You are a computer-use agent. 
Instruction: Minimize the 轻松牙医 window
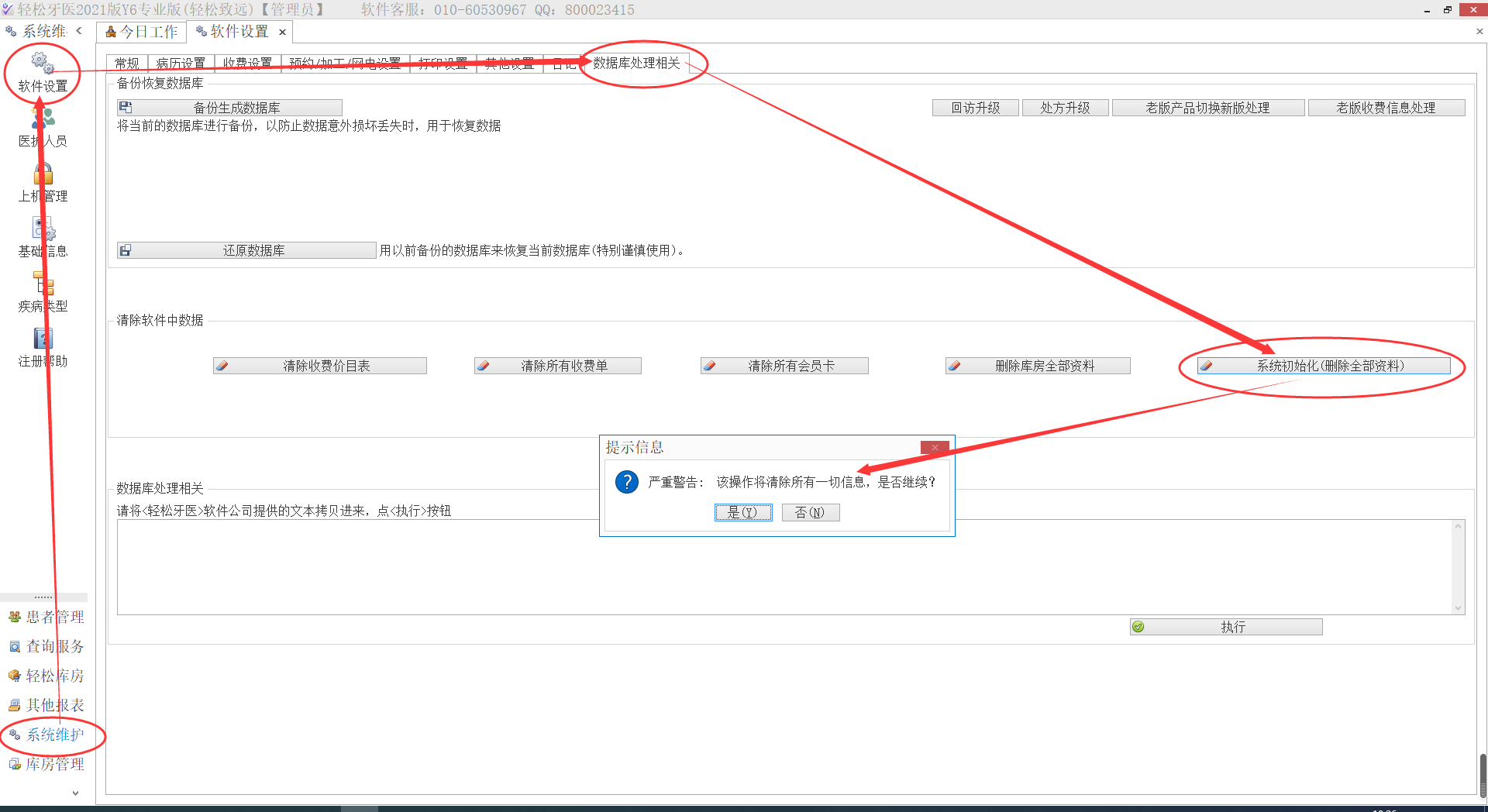coord(1428,10)
